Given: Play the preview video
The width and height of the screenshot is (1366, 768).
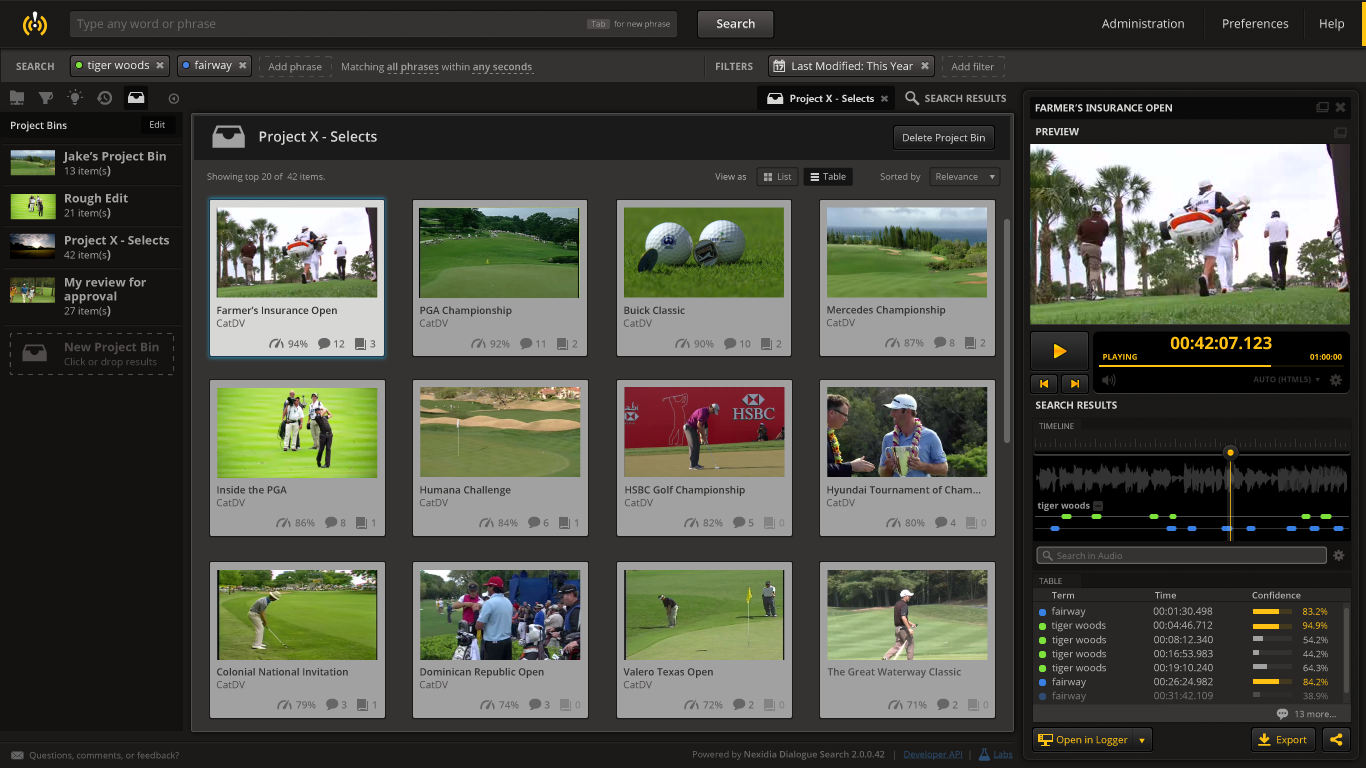Looking at the screenshot, I should (x=1059, y=351).
